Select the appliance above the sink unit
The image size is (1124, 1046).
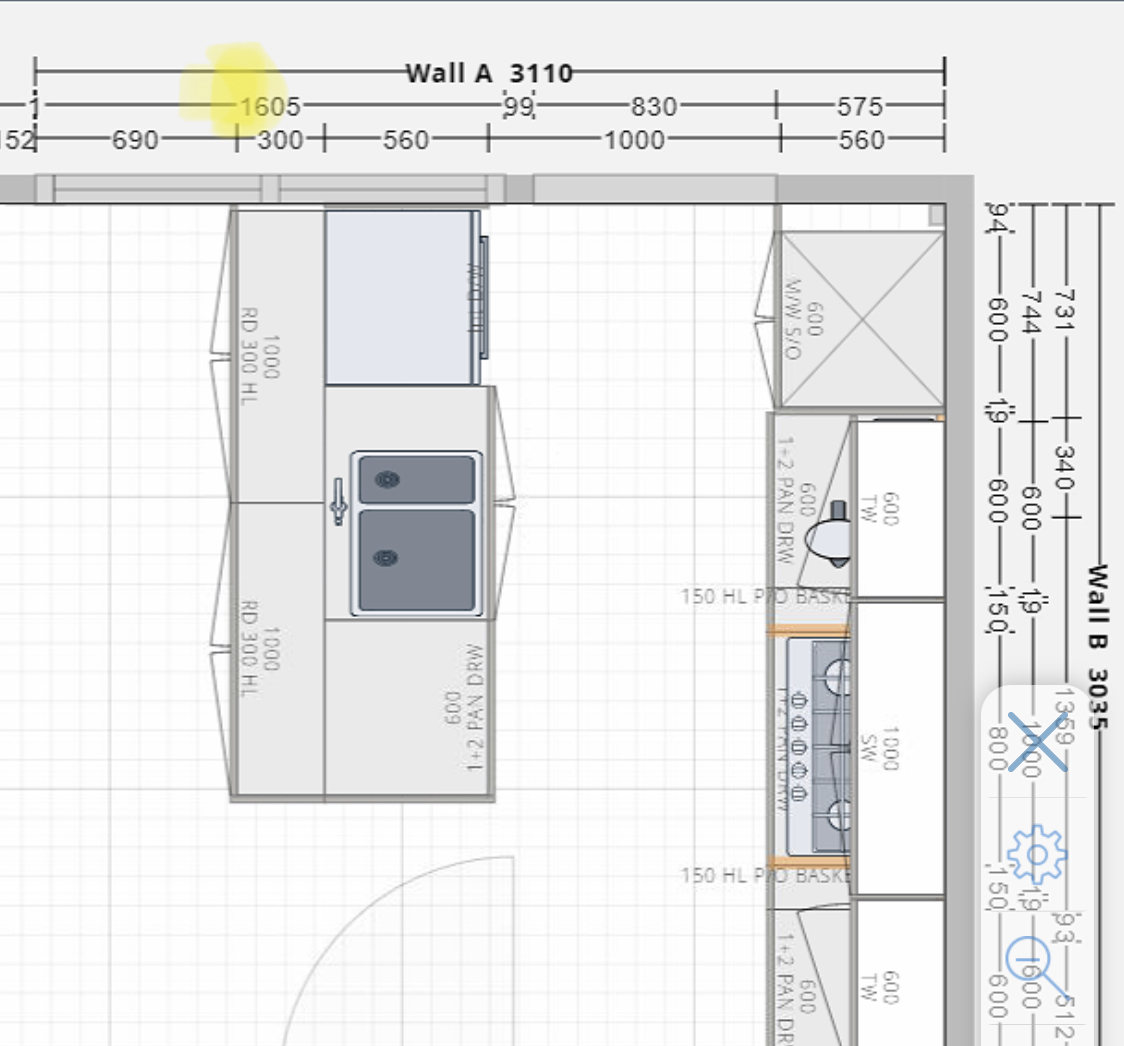(400, 297)
